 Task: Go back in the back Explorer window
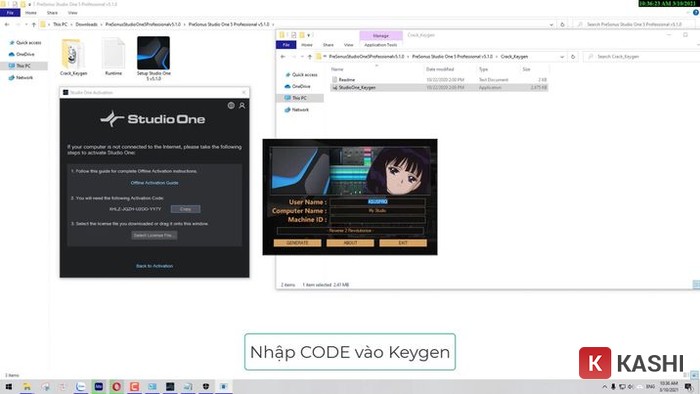pos(7,25)
